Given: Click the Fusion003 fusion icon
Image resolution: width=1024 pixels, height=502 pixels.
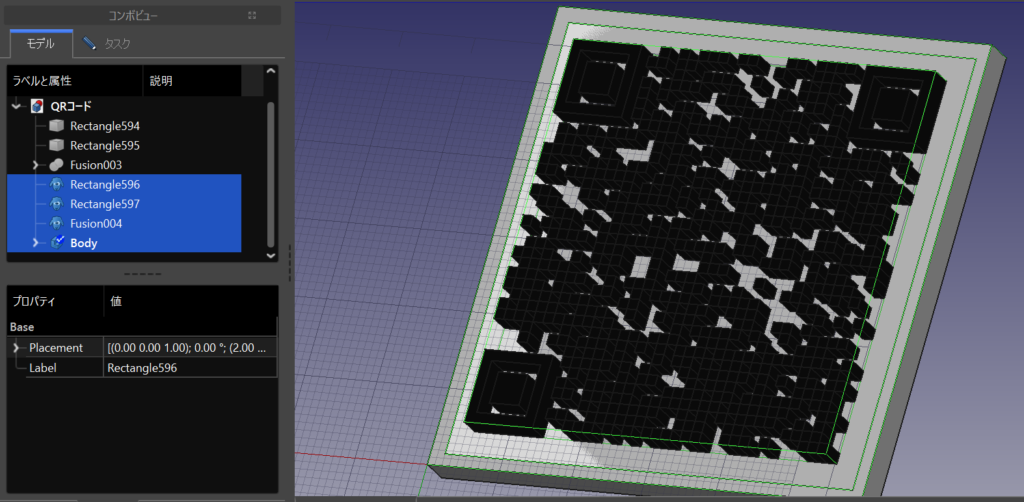Looking at the screenshot, I should [x=57, y=165].
